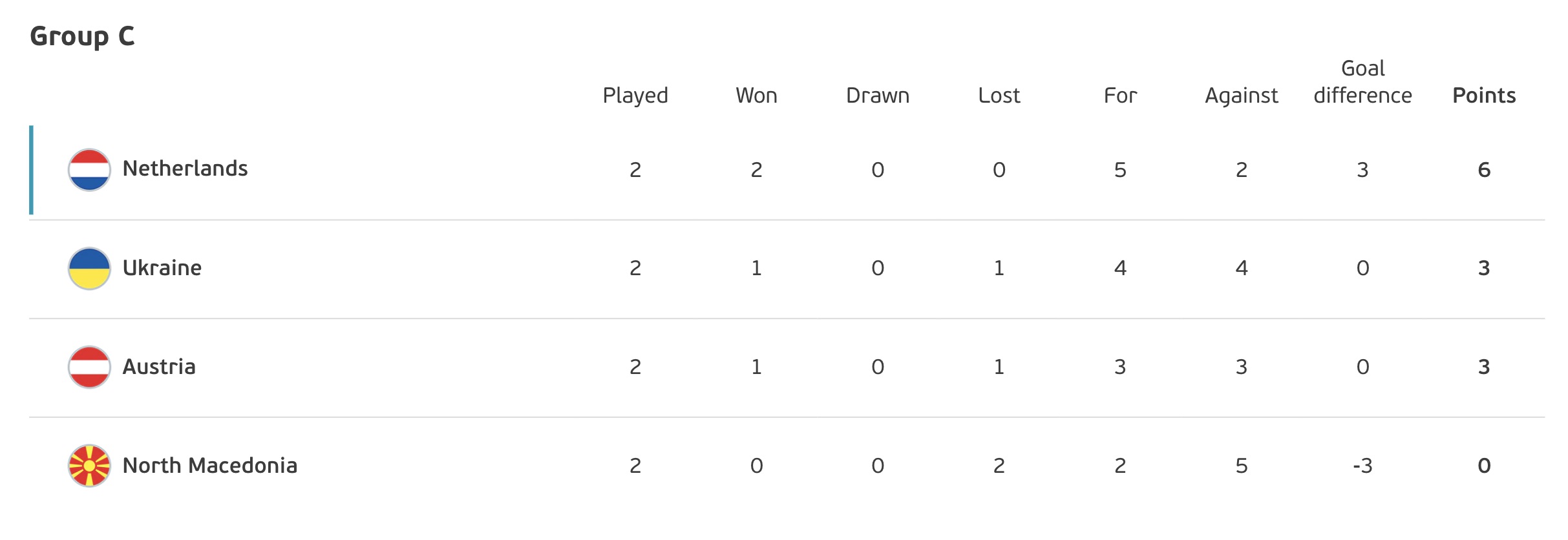Viewport: 1568px width, 540px height.
Task: Click the Goal difference column header
Action: tap(1362, 82)
